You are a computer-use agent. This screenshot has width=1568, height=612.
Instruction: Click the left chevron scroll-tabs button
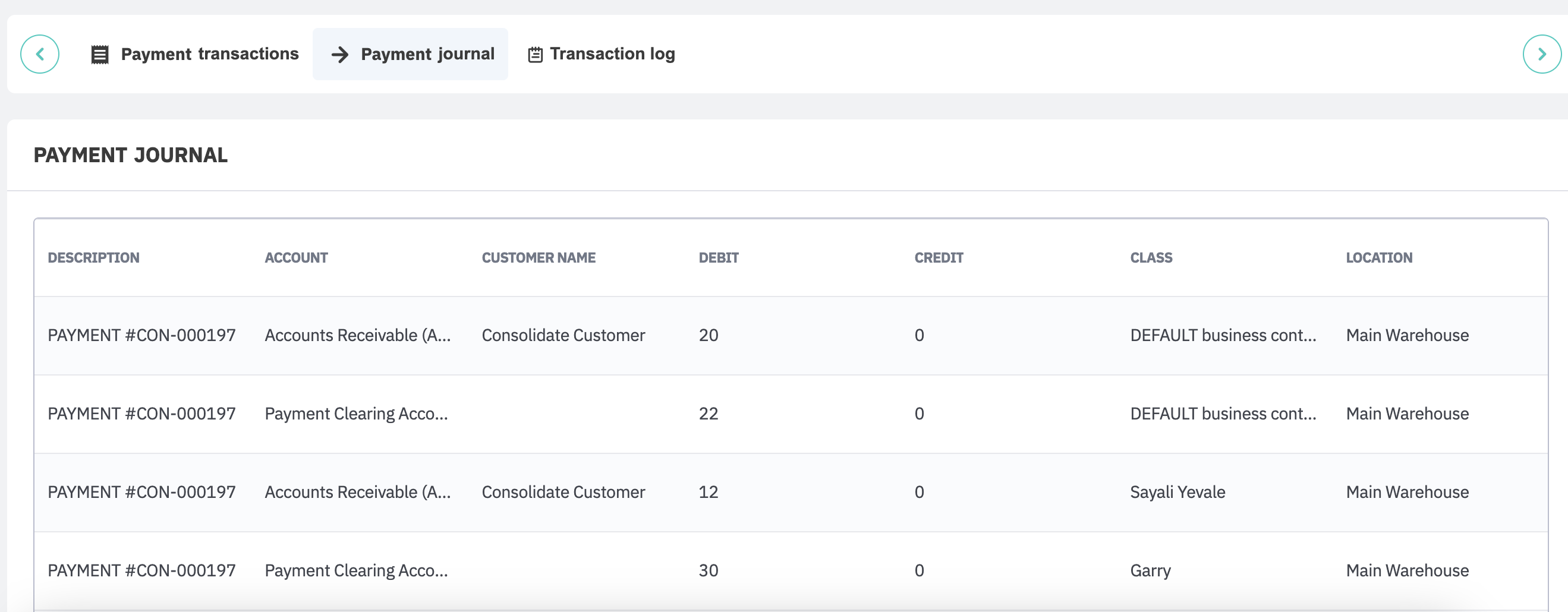click(x=40, y=54)
